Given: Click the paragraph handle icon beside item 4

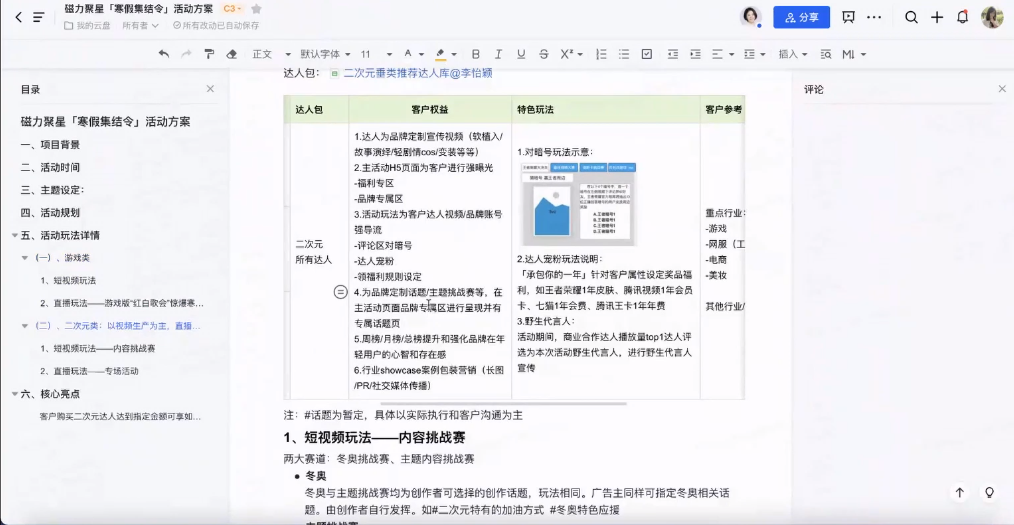Looking at the screenshot, I should (x=340, y=292).
